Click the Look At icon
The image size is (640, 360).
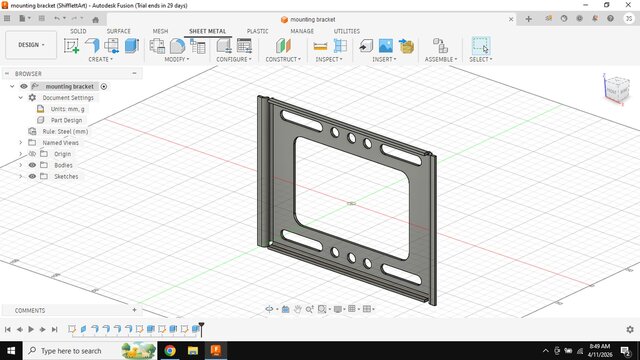(285, 309)
